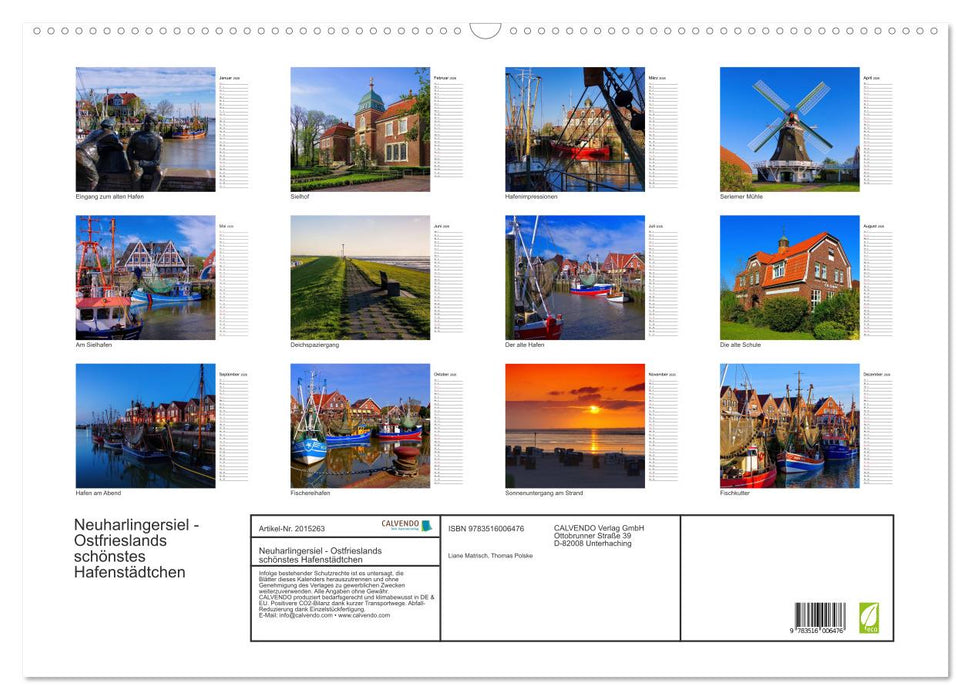Viewport: 971px width, 700px height.
Task: Check the first line of the Januar list
Action: [233, 85]
